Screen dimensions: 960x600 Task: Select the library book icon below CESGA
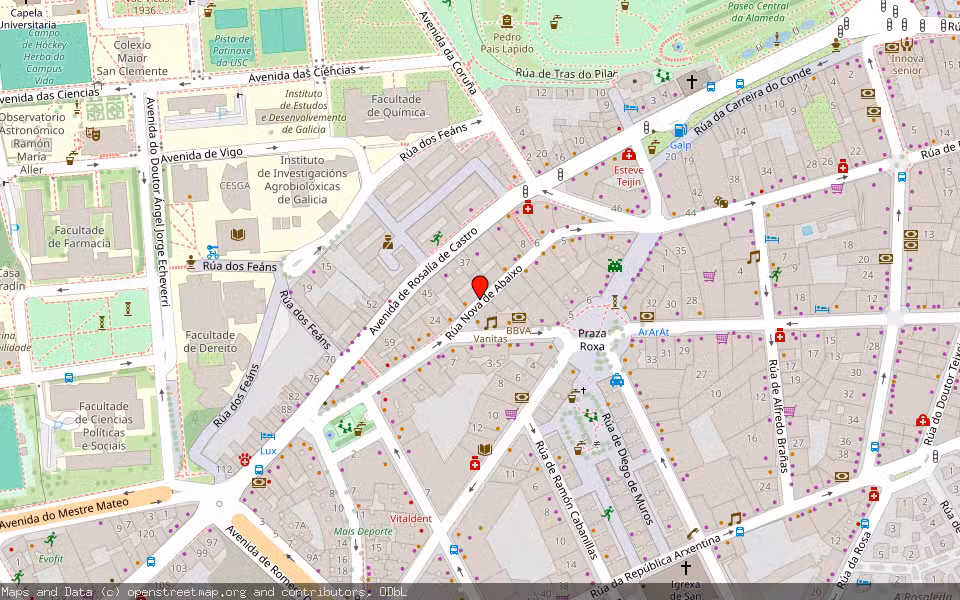click(238, 234)
